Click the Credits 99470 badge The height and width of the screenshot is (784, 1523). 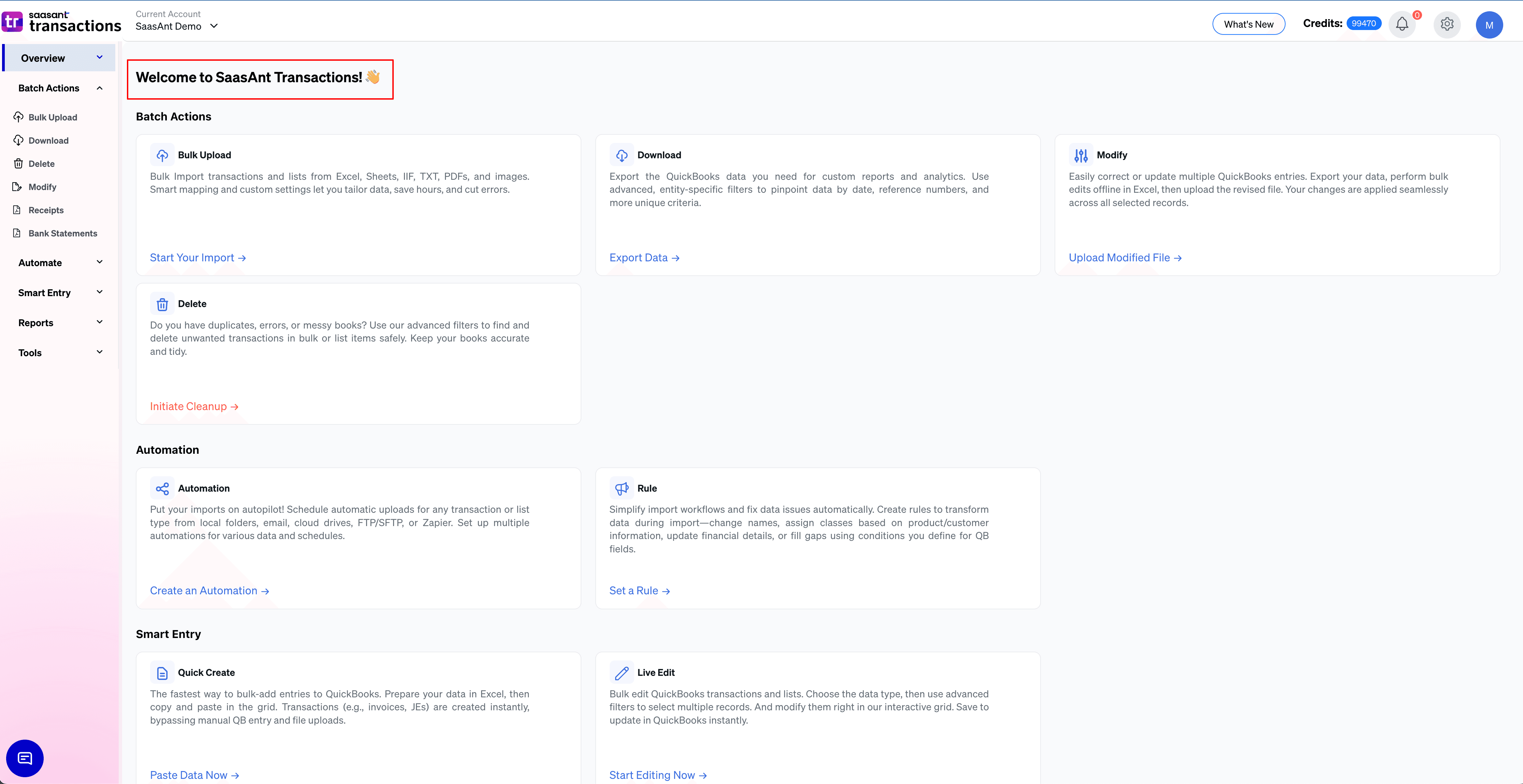coord(1363,24)
